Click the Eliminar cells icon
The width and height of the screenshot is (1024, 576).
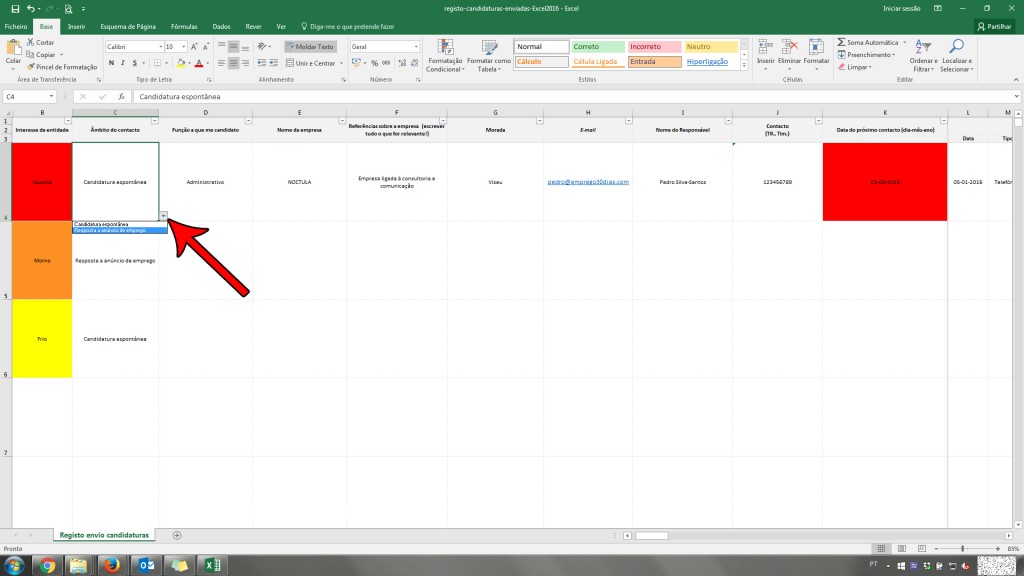click(790, 47)
